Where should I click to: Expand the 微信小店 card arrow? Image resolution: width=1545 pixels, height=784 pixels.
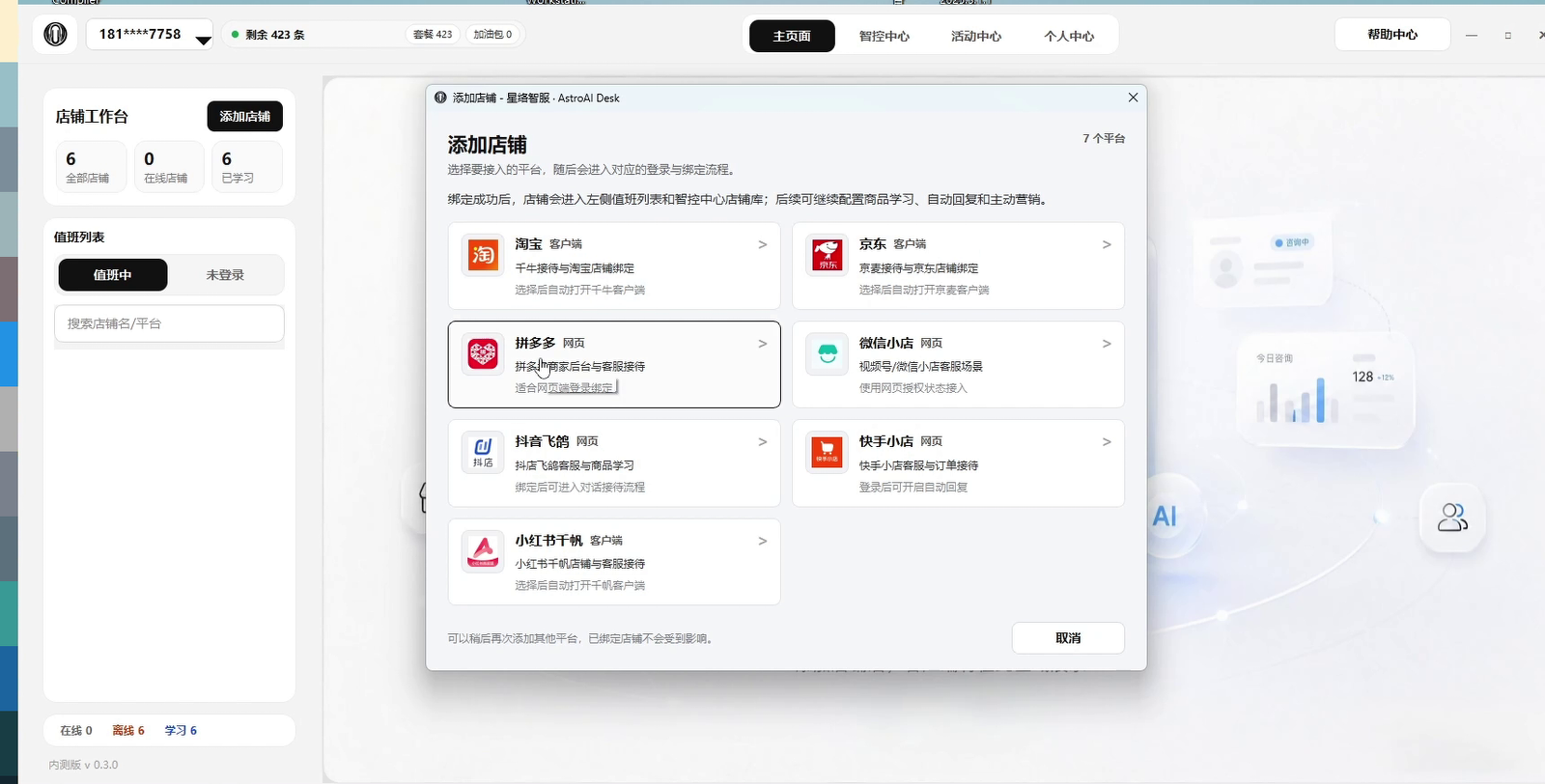pyautogui.click(x=1107, y=343)
